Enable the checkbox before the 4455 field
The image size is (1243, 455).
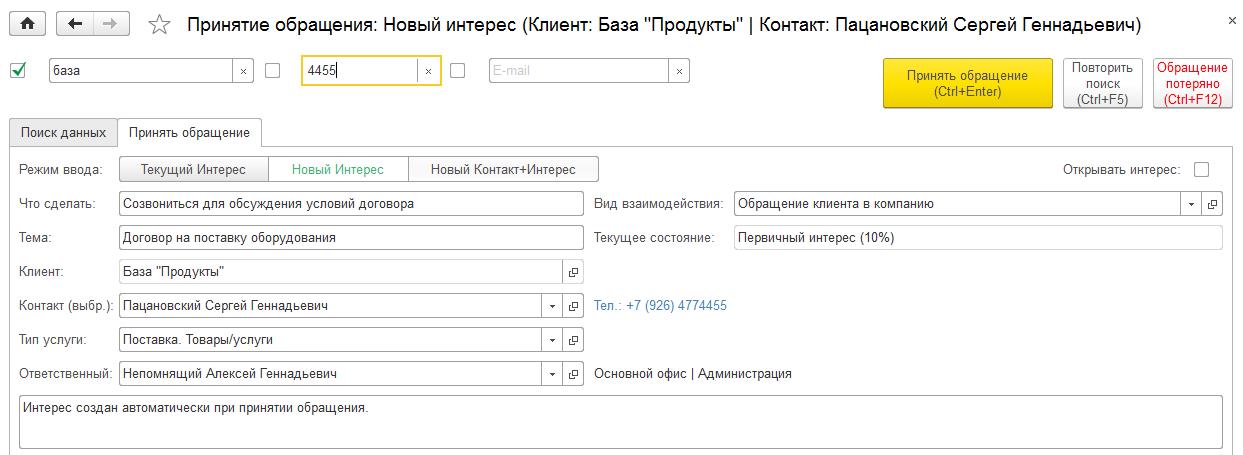(272, 71)
